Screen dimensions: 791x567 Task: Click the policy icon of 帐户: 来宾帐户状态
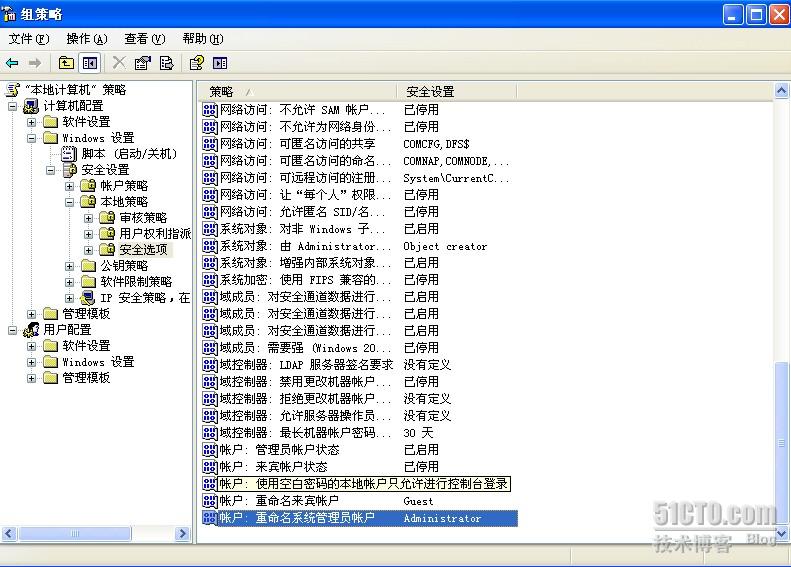coord(210,467)
